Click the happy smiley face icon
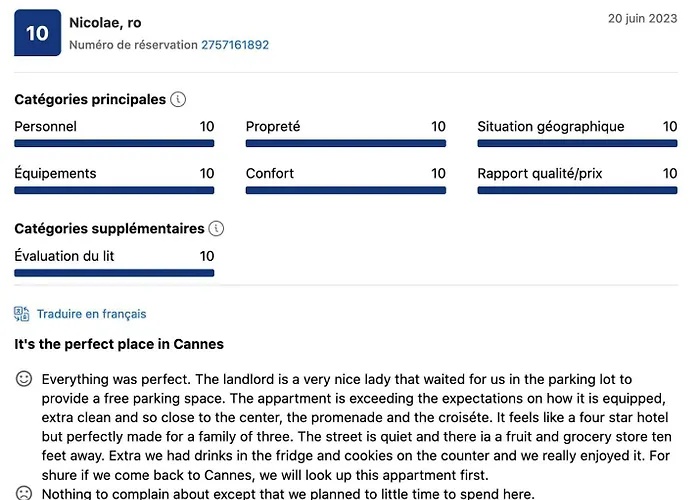This screenshot has width=700, height=500. click(x=24, y=380)
